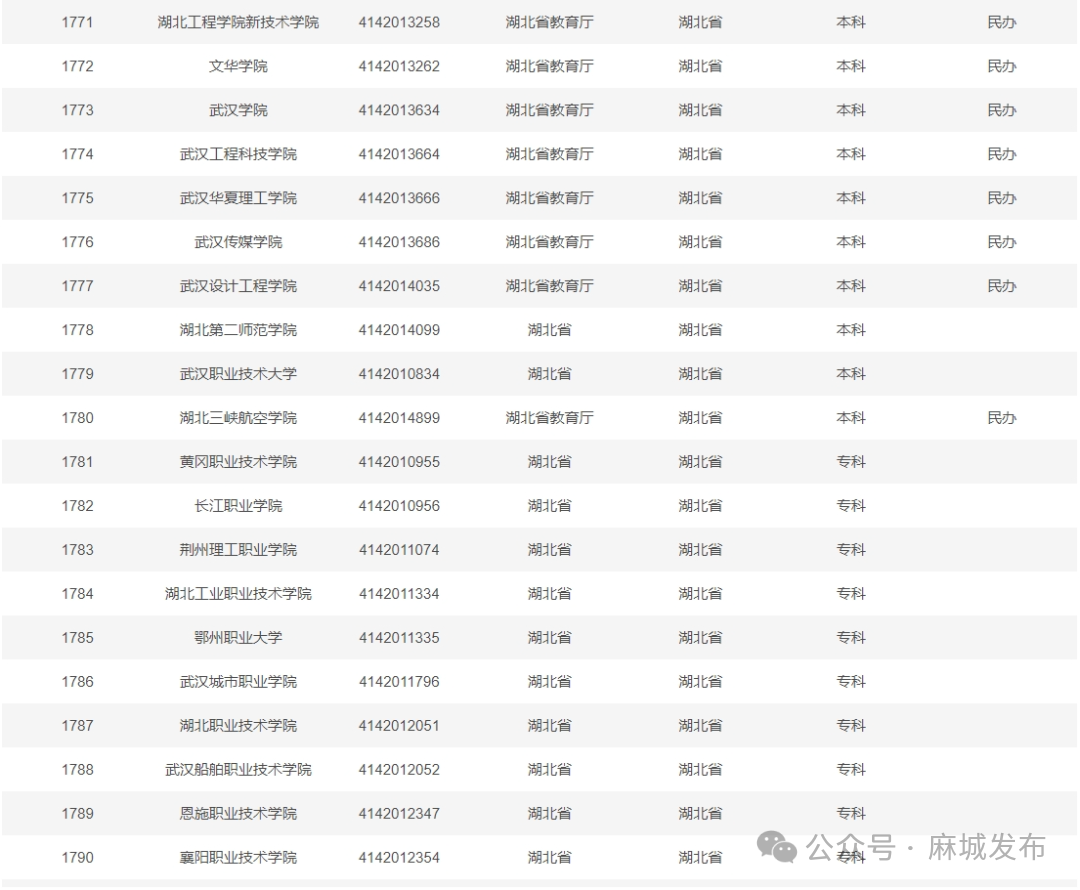Select serial number 1771

click(77, 22)
